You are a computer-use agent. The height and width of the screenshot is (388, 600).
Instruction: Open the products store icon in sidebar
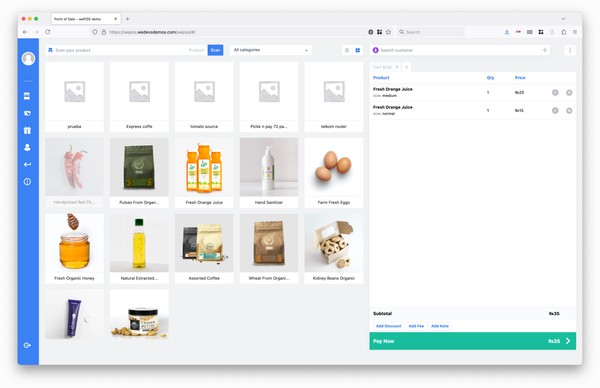tap(27, 96)
